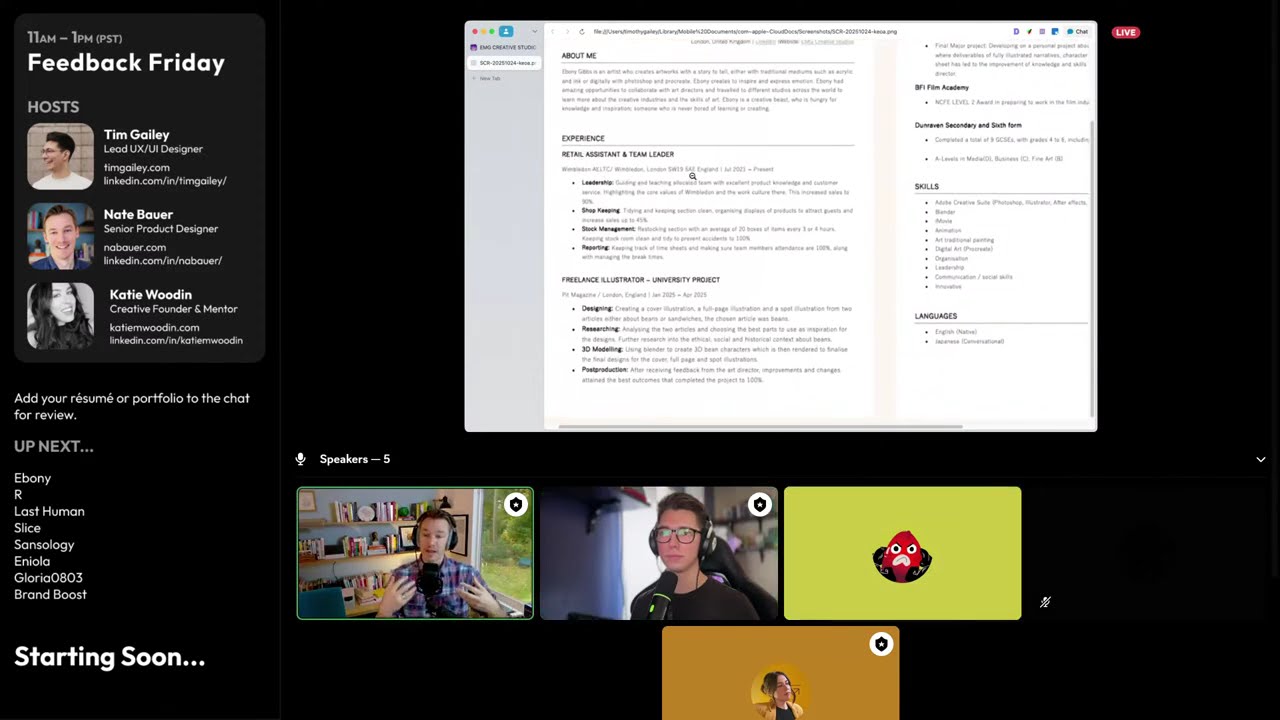
Task: Expand the browser sidebar dropdown chevron
Action: [535, 31]
